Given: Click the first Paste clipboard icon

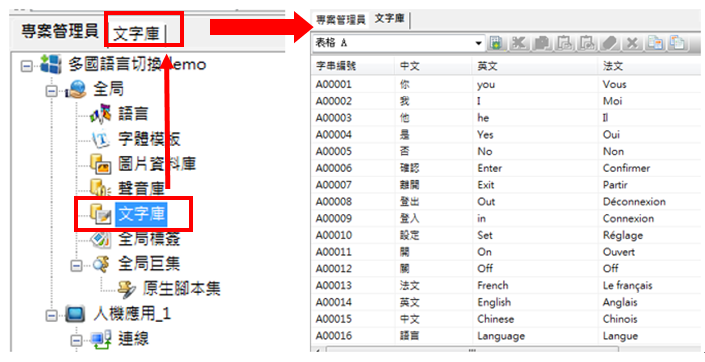Looking at the screenshot, I should (564, 43).
